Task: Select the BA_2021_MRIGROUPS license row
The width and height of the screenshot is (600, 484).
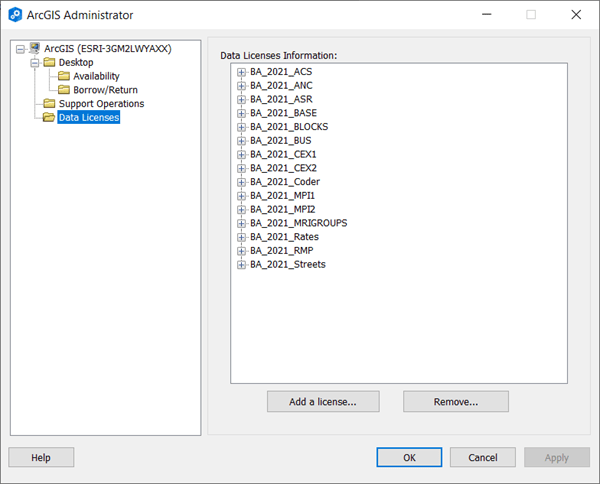Action: [x=298, y=223]
